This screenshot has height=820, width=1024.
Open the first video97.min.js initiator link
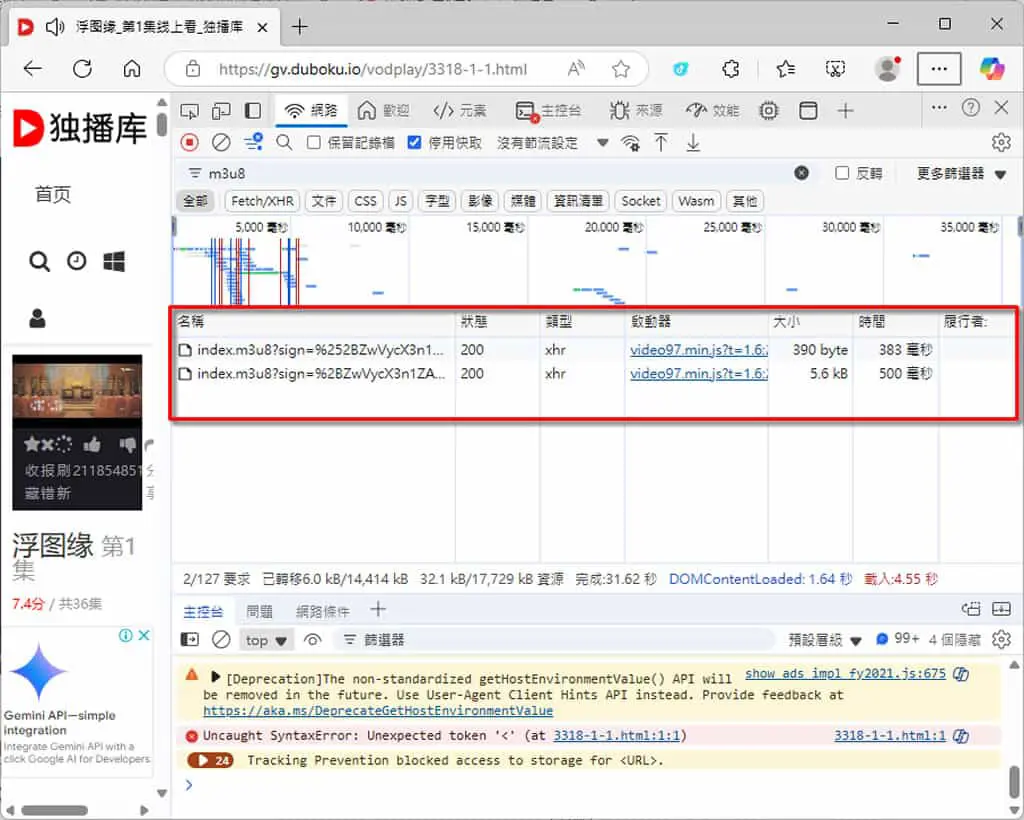(x=698, y=350)
